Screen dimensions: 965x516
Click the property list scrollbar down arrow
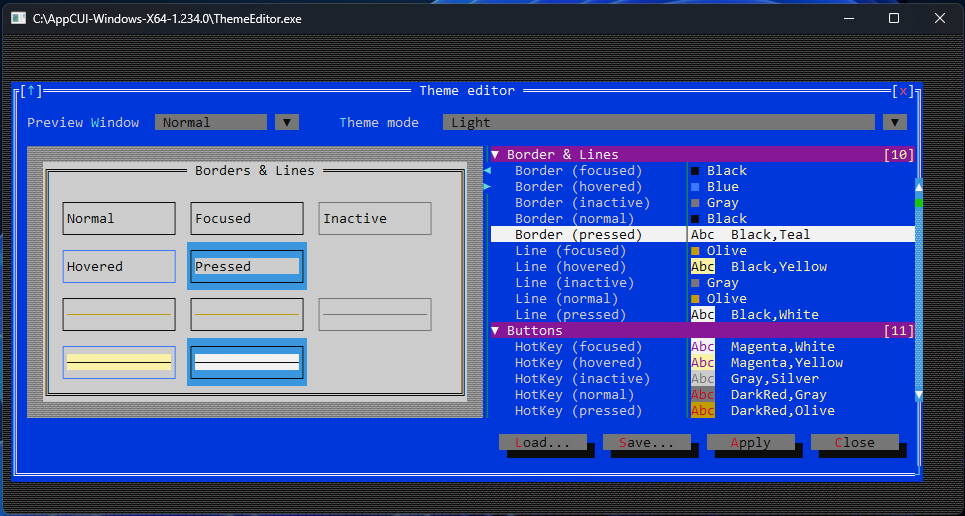pos(919,395)
